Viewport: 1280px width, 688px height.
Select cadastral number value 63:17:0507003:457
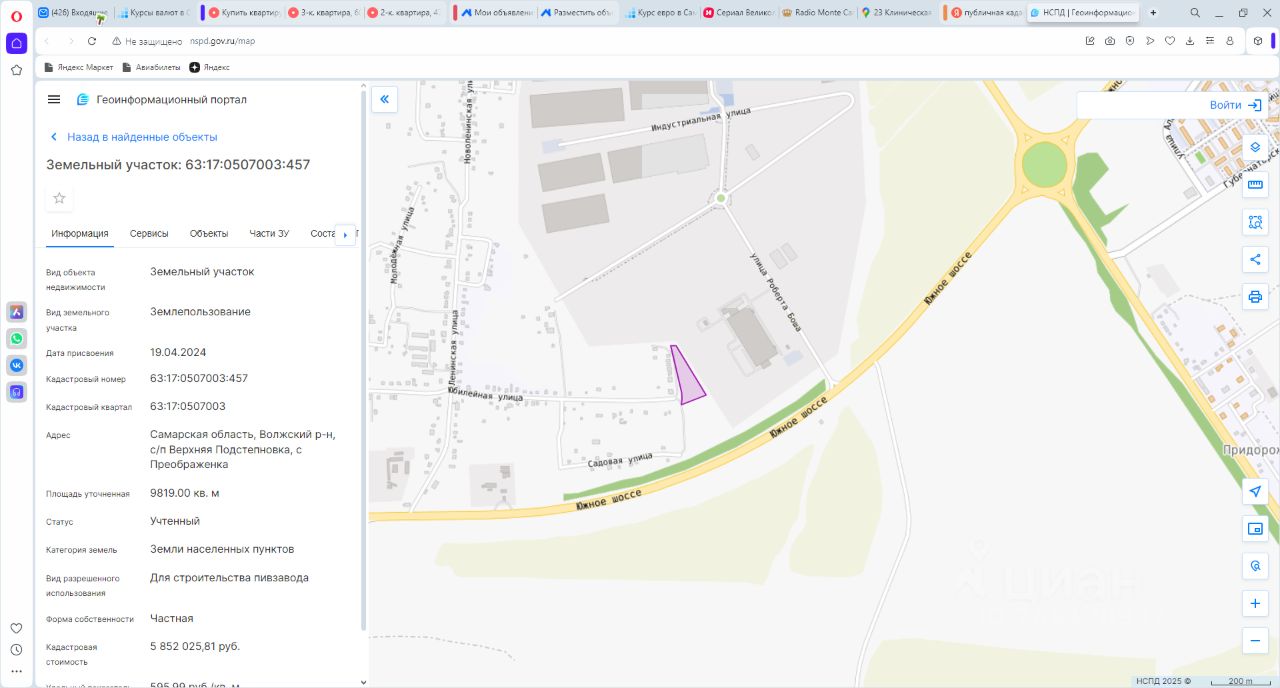click(199, 378)
